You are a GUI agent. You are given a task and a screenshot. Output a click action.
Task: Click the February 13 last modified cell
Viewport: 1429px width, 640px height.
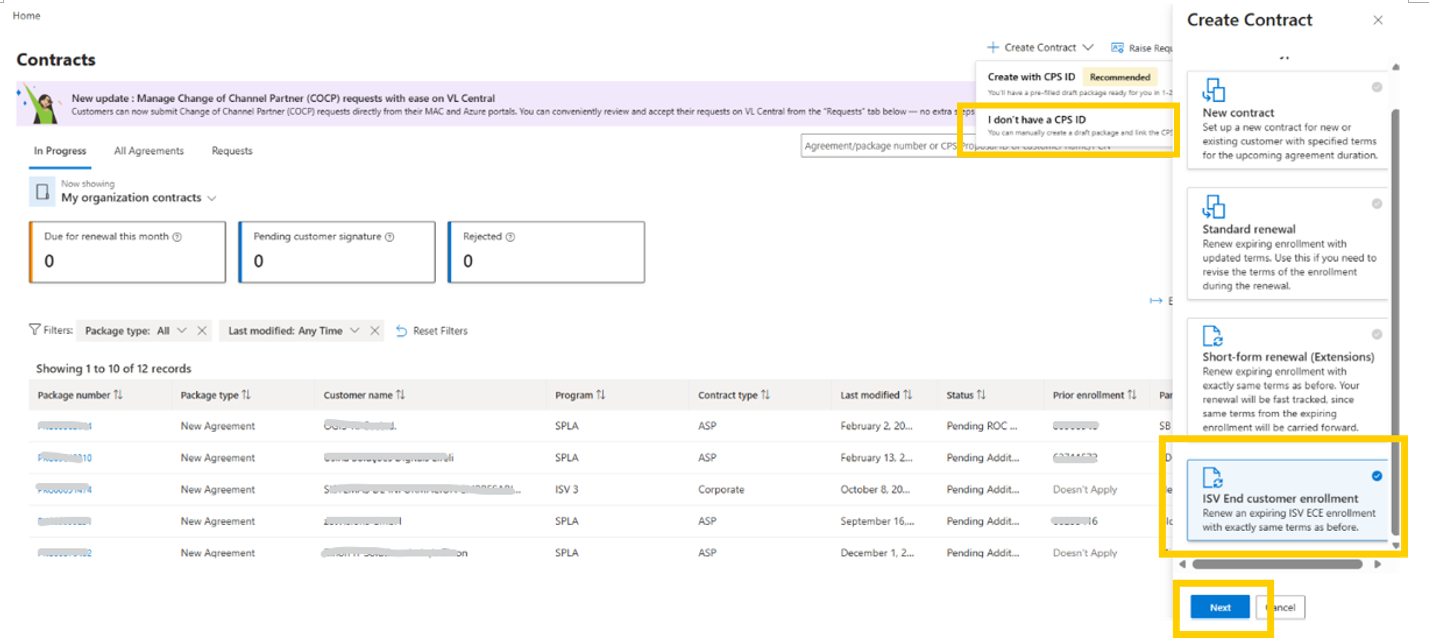(877, 458)
